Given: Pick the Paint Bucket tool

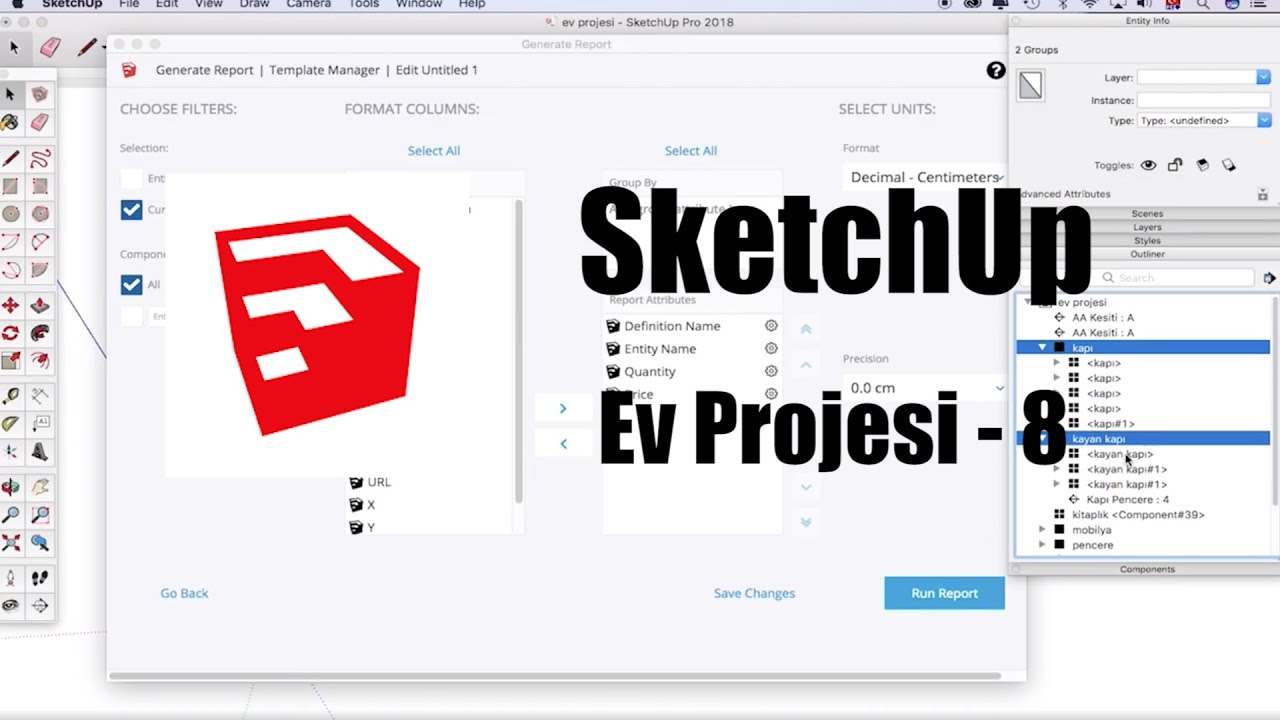Looking at the screenshot, I should [x=10, y=122].
